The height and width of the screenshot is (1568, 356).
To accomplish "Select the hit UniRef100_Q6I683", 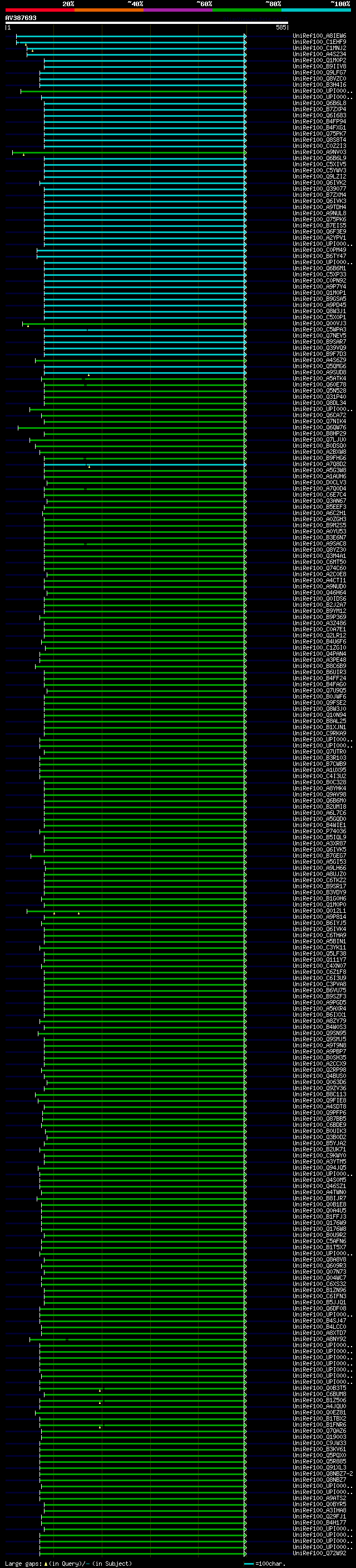I will pos(319,115).
